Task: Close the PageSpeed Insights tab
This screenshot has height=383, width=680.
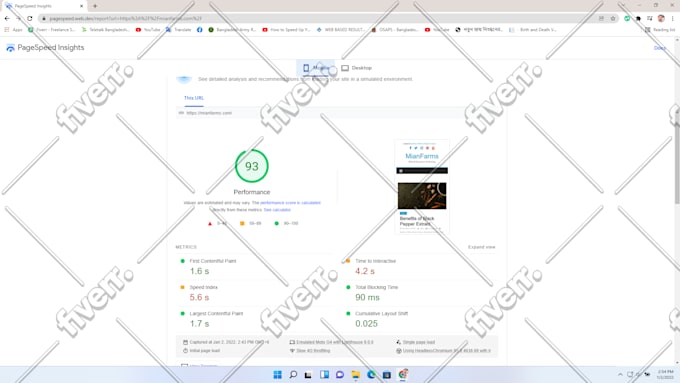Action: pyautogui.click(x=81, y=6)
